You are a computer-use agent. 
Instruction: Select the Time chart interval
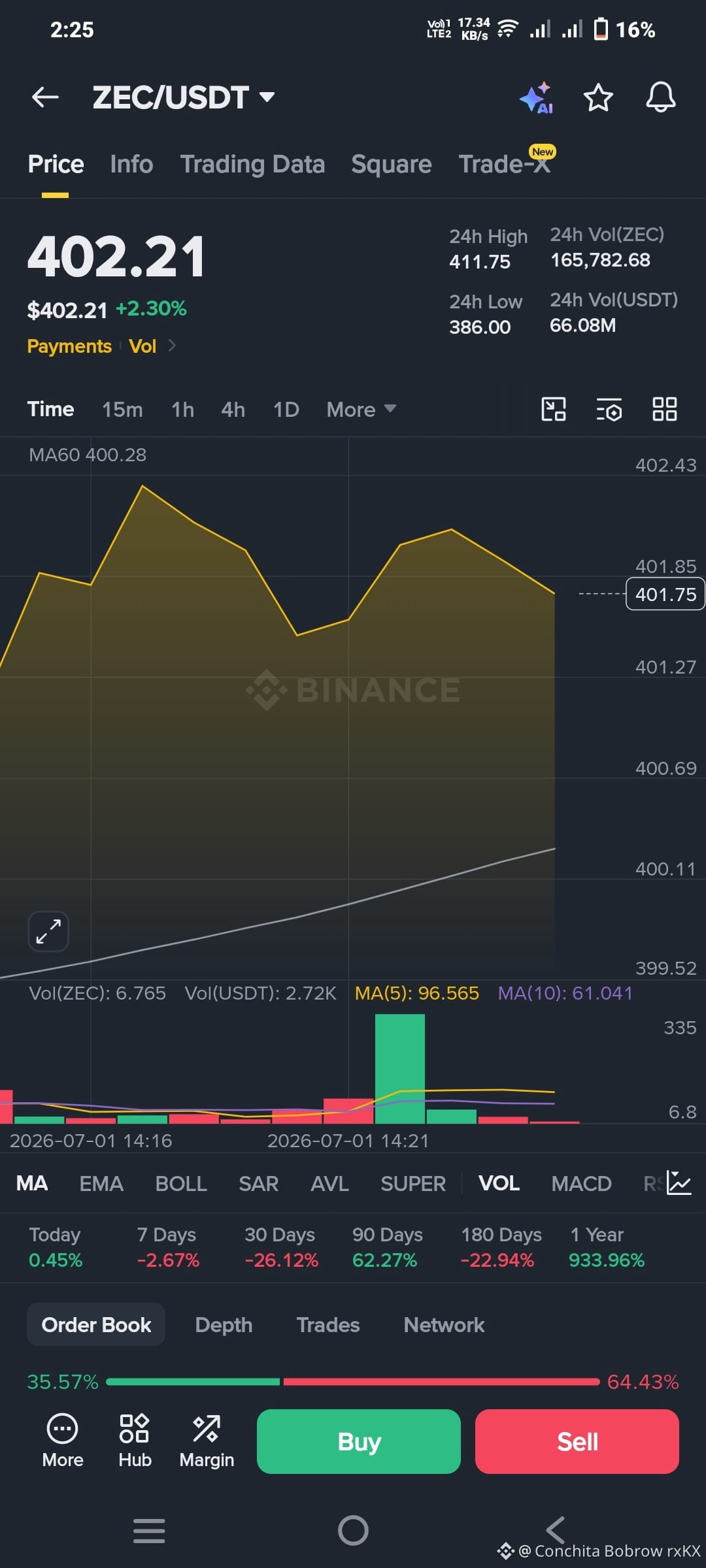coord(50,409)
